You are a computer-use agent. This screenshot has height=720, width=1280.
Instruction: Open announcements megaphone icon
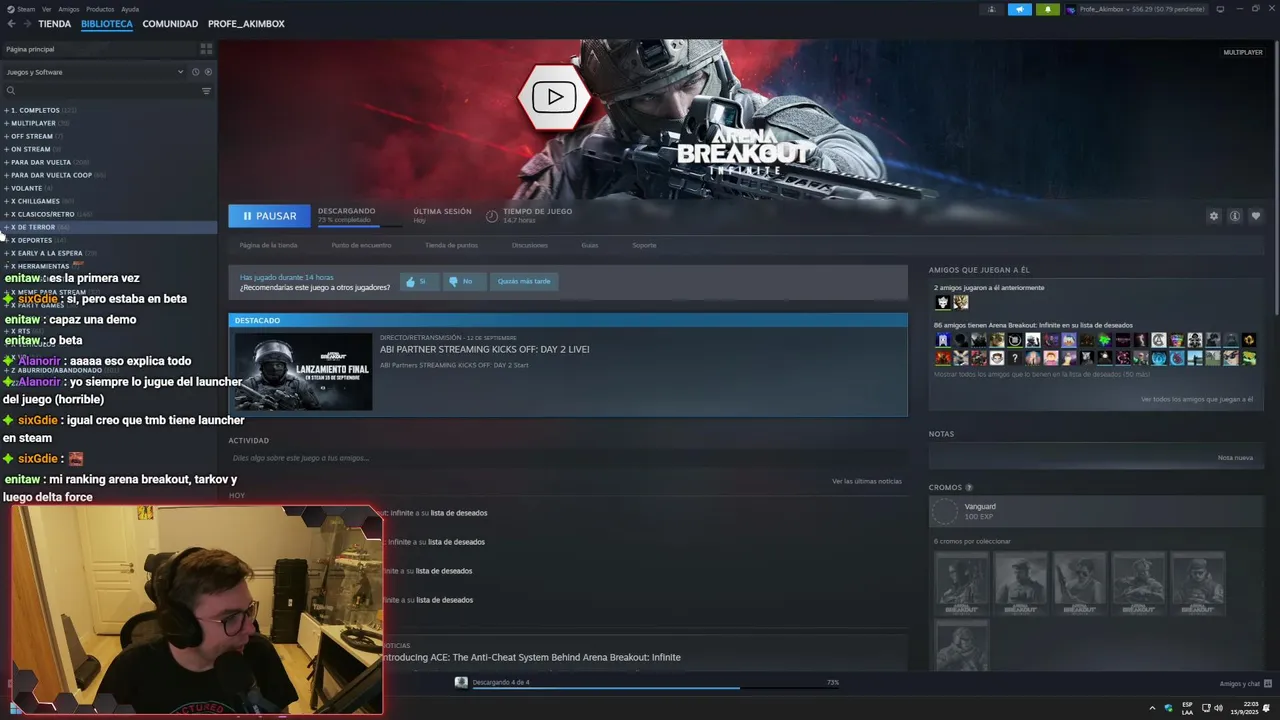(1020, 9)
